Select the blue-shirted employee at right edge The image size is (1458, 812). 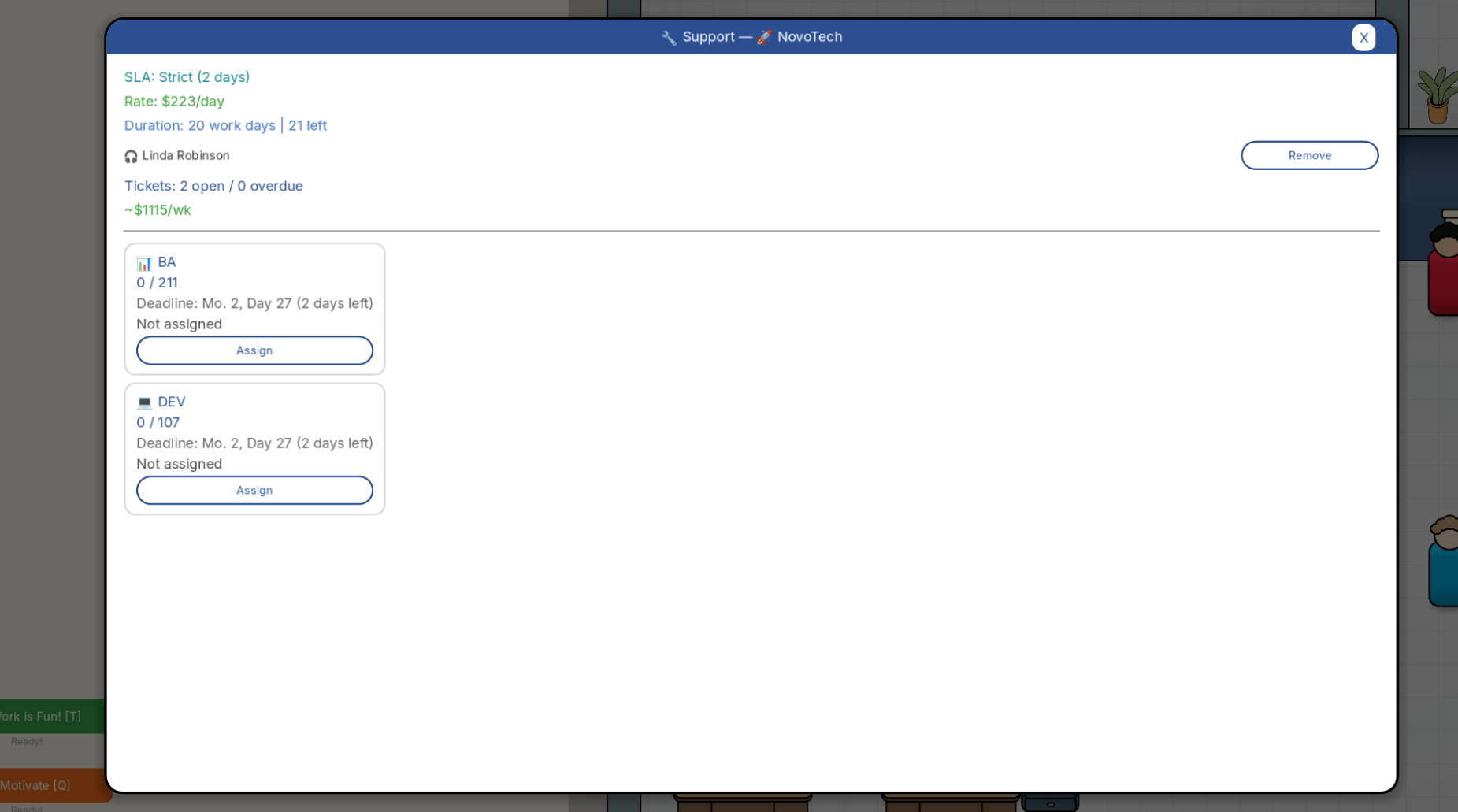[x=1443, y=561]
